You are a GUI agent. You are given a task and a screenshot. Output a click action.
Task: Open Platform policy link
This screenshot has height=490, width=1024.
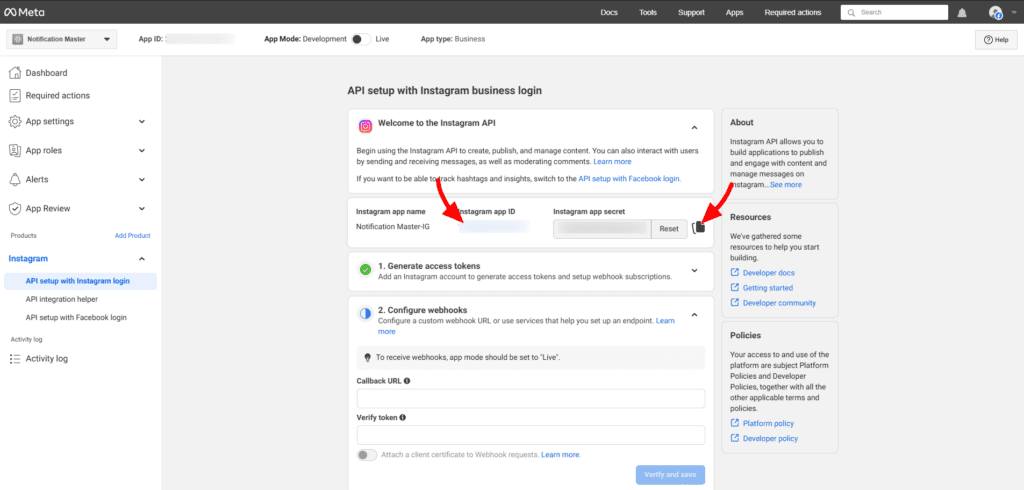(x=769, y=423)
